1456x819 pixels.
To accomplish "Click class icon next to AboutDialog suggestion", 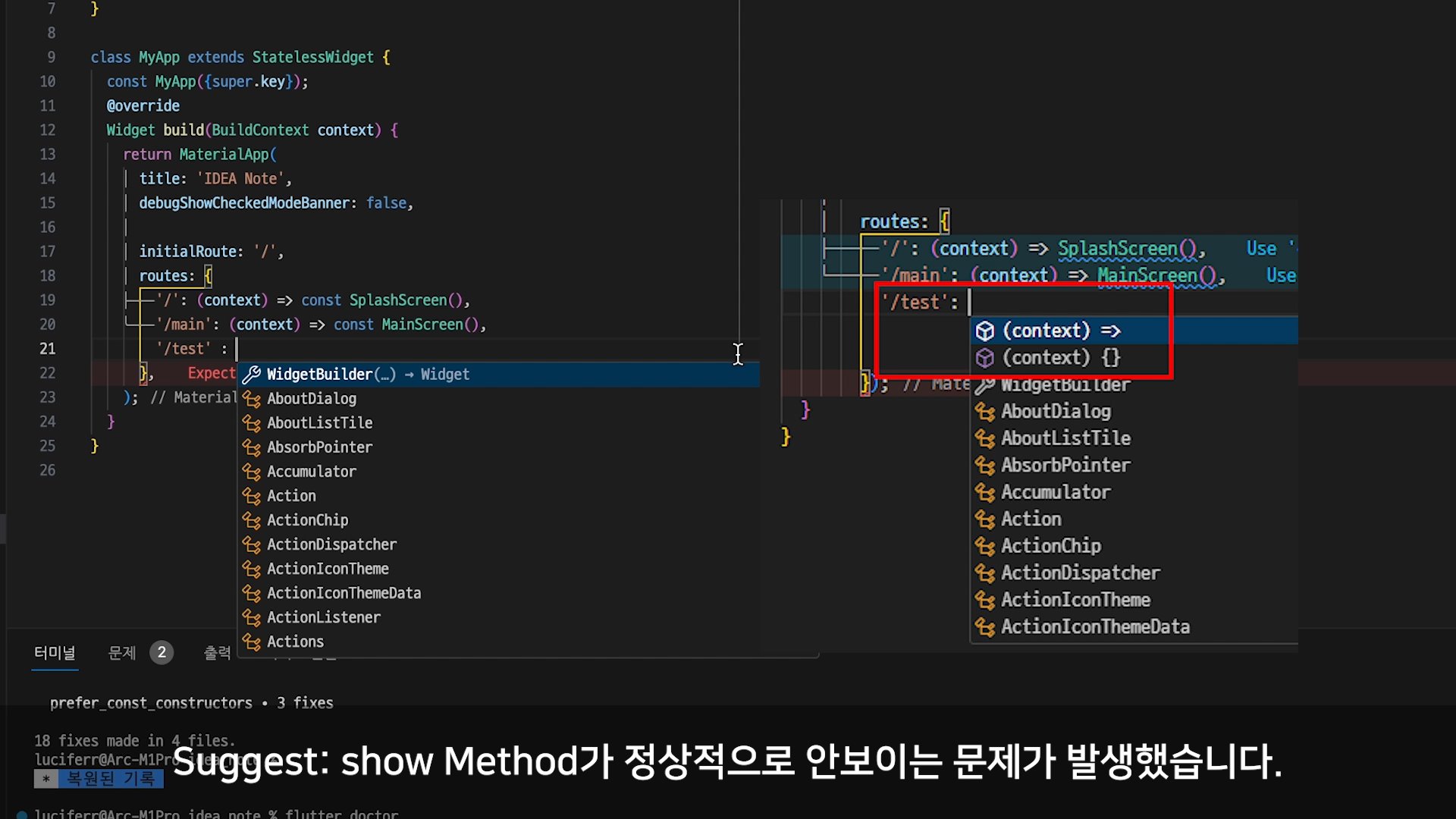I will (x=252, y=399).
